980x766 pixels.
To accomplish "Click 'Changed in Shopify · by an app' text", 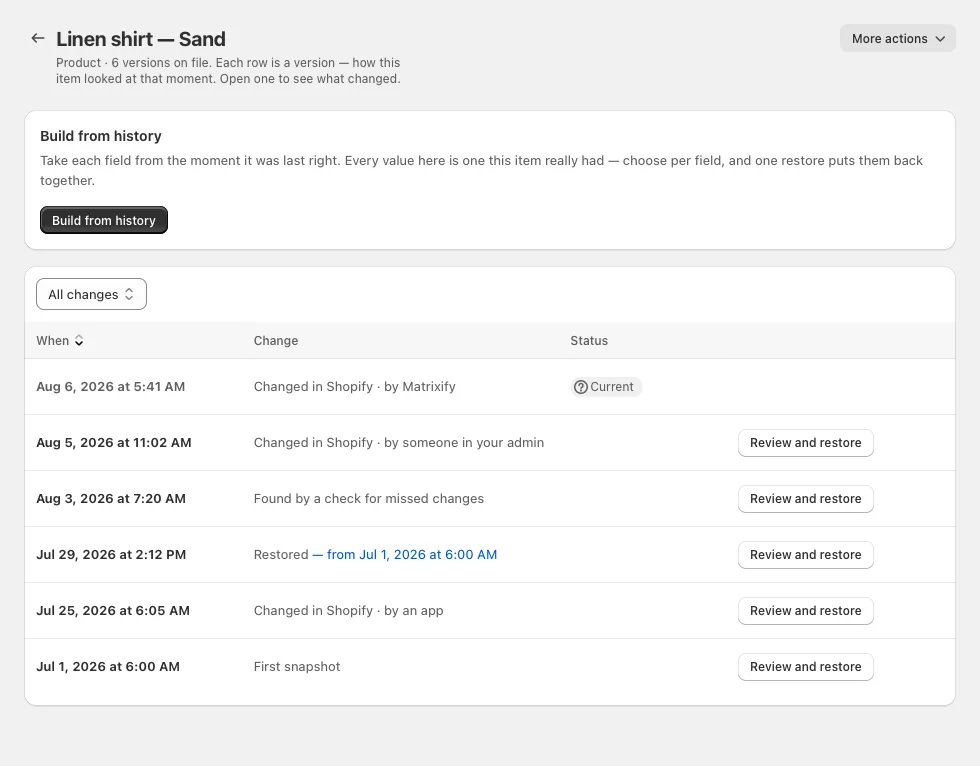I will click(x=349, y=610).
